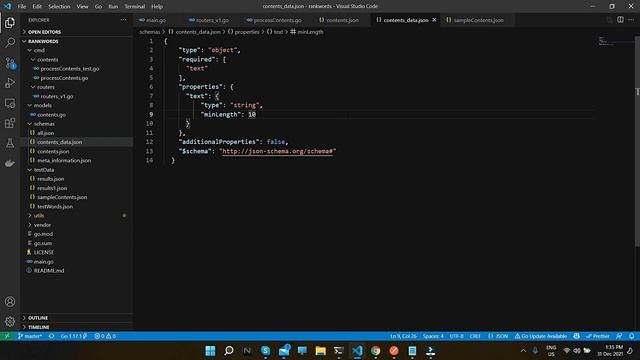Click the editor minimap
The height and width of the screenshot is (360, 640).
tap(616, 41)
